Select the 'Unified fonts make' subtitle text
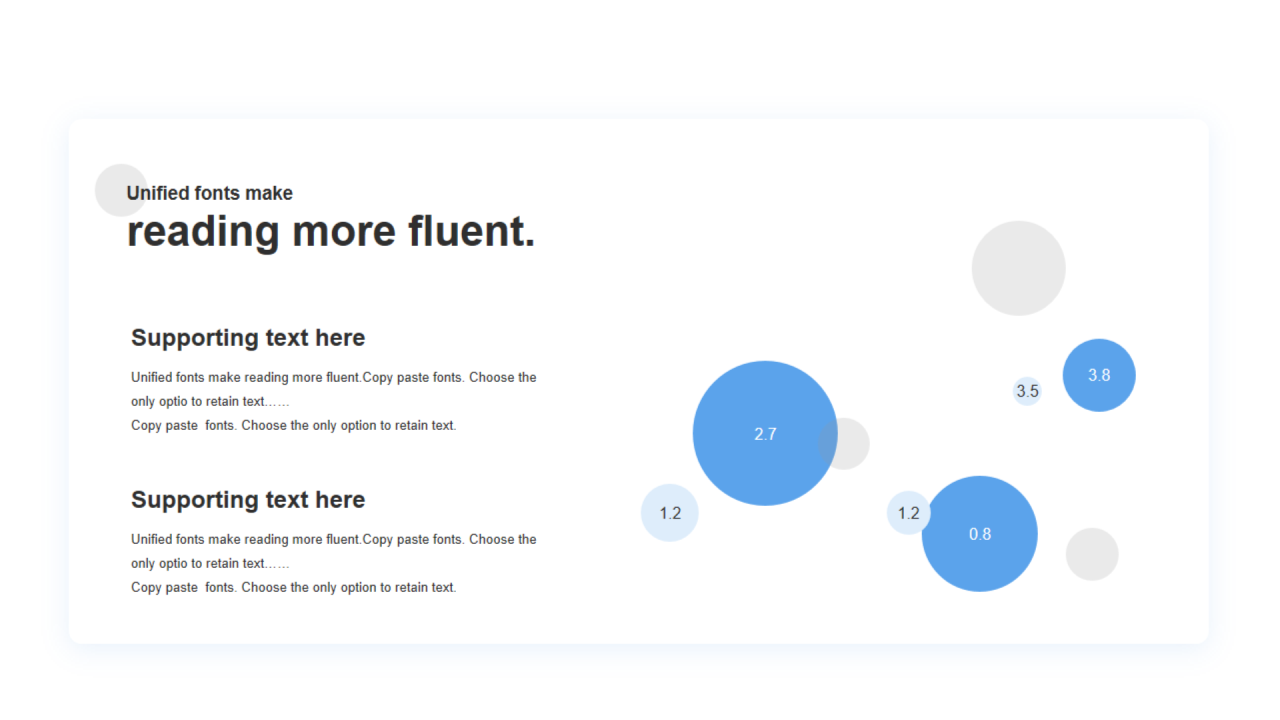The image size is (1280, 720). pyautogui.click(x=210, y=193)
